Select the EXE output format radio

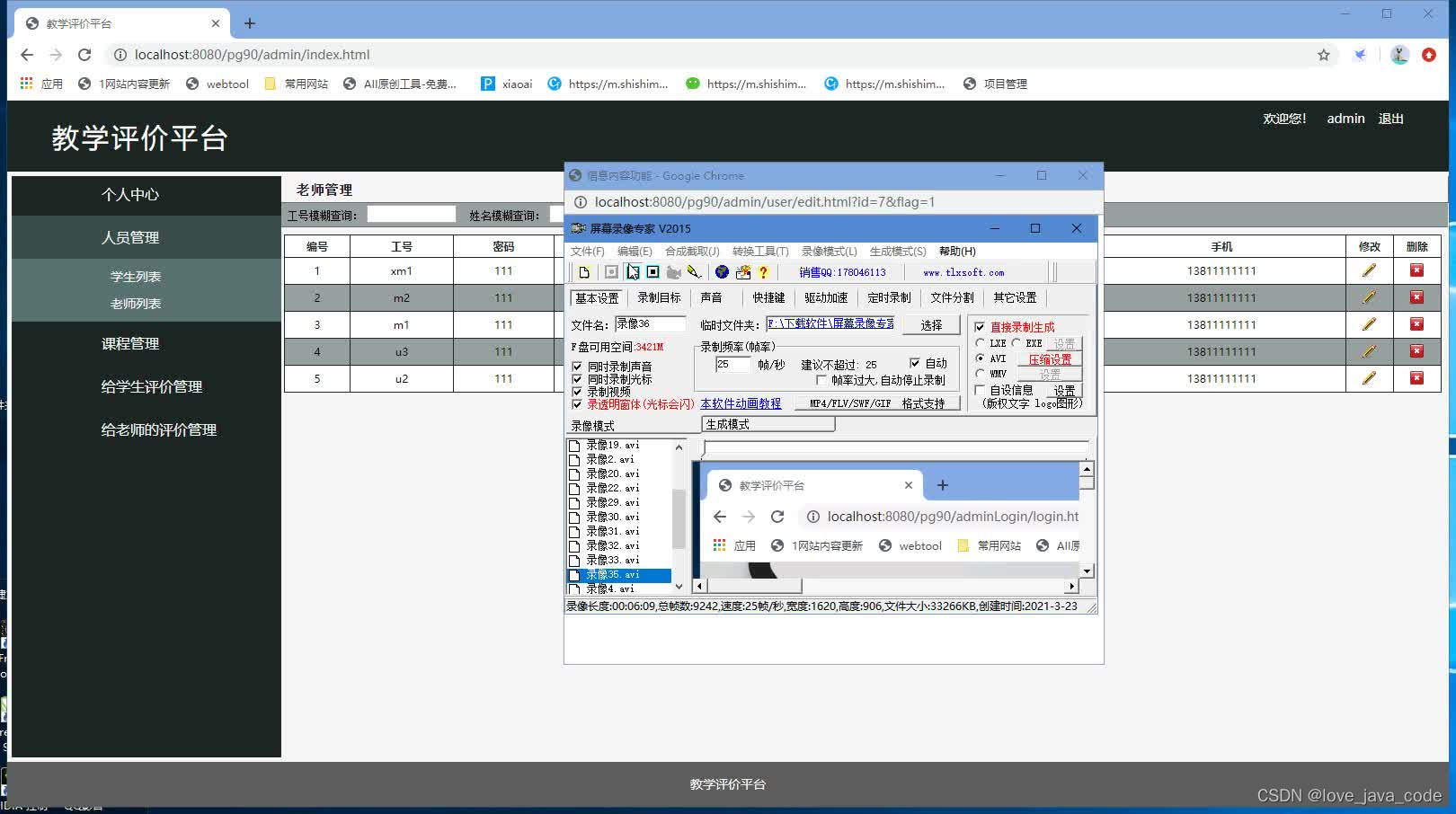coord(1016,343)
